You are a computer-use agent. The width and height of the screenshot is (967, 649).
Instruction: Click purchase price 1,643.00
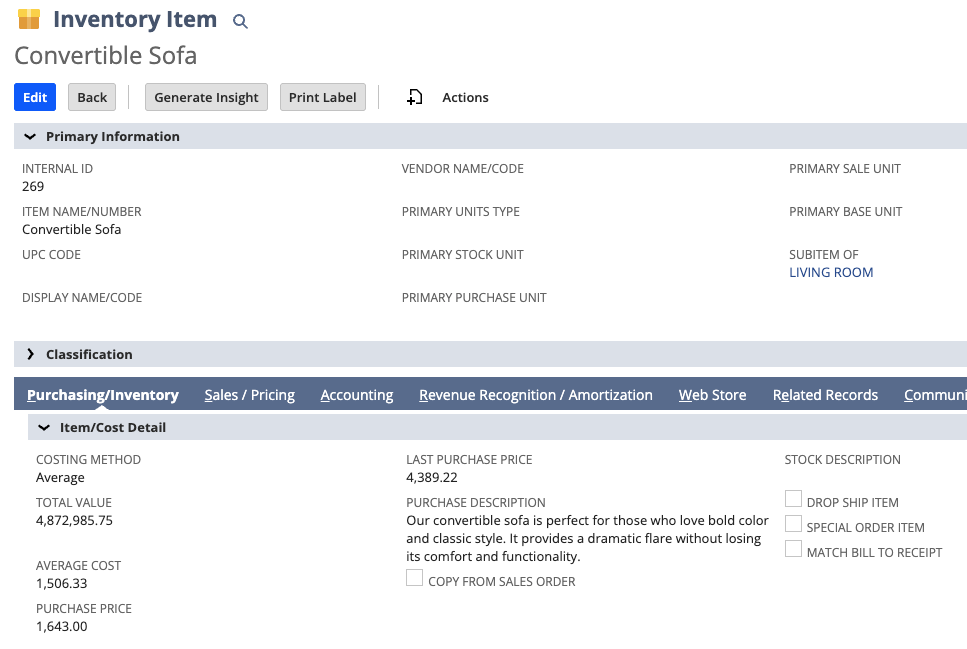[x=62, y=627]
